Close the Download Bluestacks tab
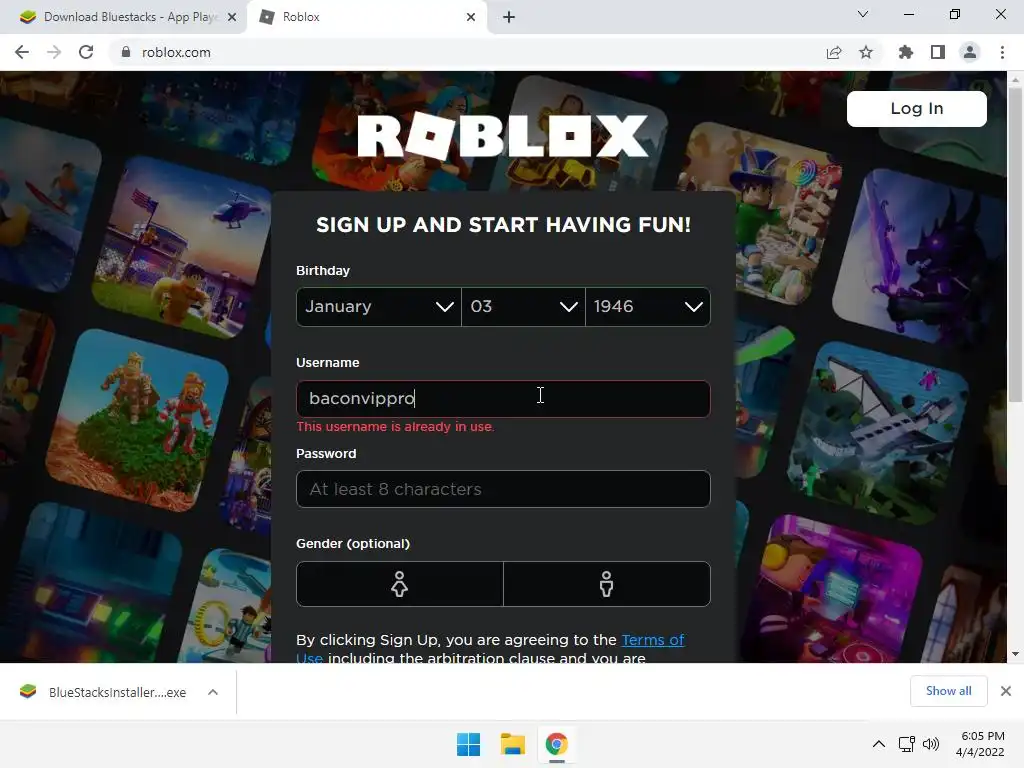The image size is (1024, 768). pos(232,17)
